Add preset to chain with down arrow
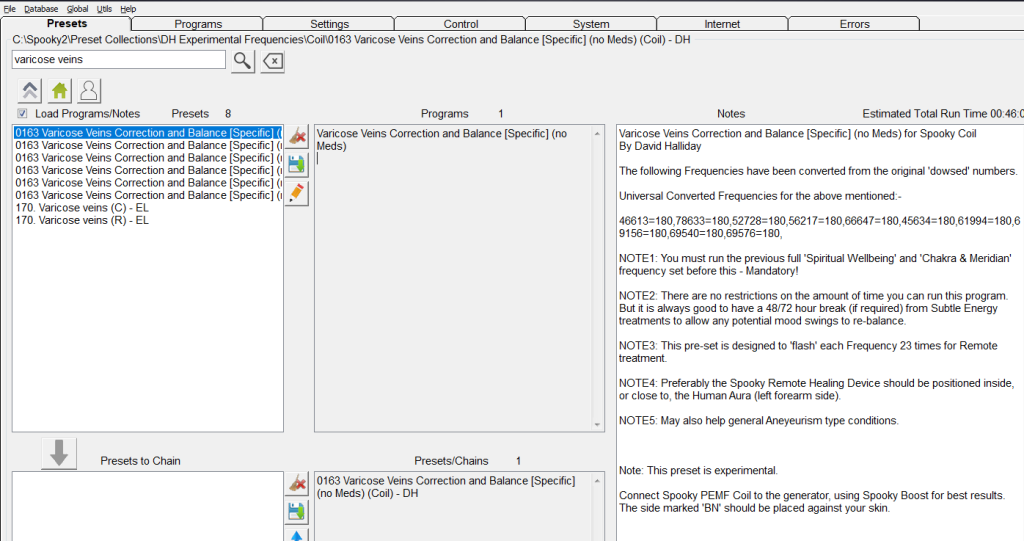Screen dimensions: 1024x541 59,454
